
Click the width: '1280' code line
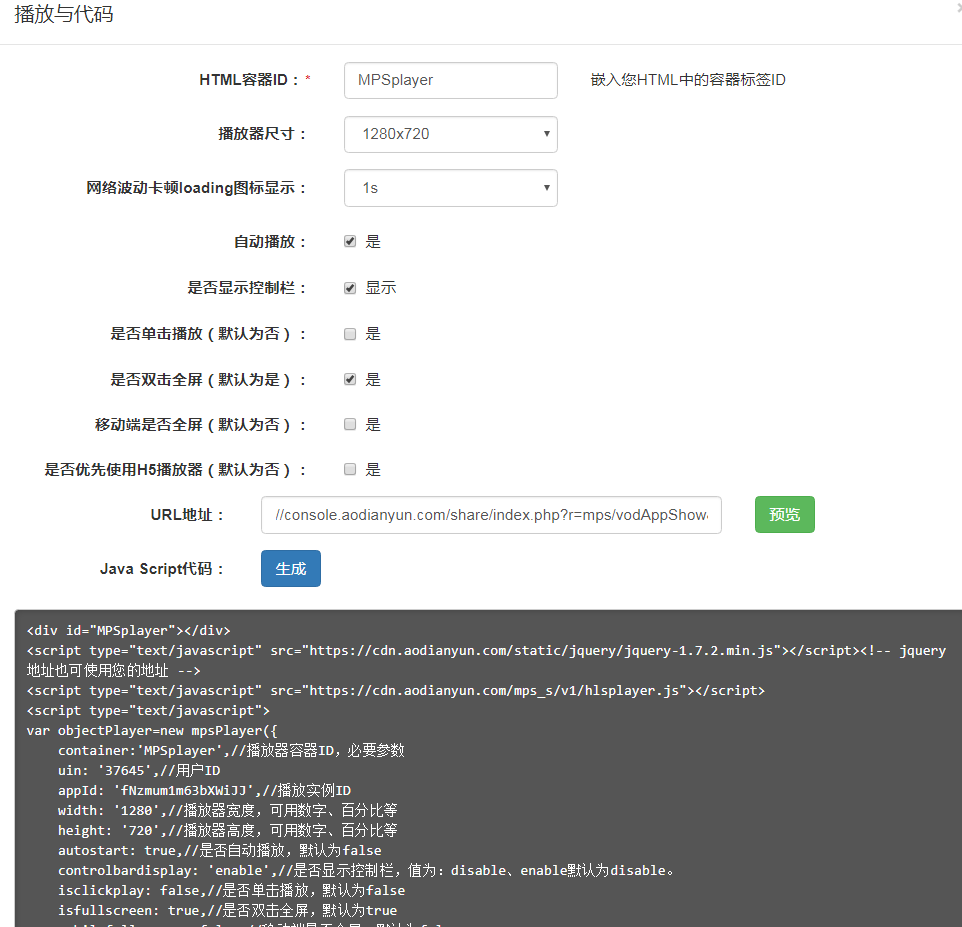[x=228, y=810]
